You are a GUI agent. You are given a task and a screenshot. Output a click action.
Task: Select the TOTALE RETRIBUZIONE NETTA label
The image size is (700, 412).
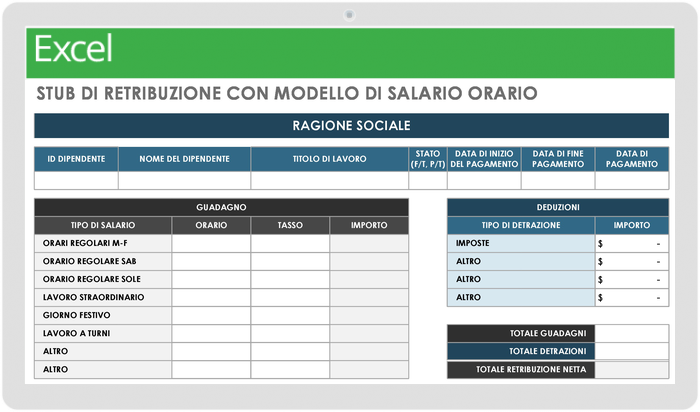(x=521, y=370)
